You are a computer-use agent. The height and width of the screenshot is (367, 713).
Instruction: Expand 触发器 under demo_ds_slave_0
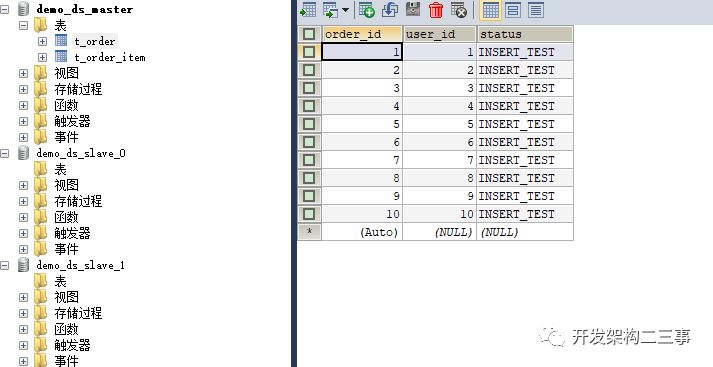click(23, 233)
